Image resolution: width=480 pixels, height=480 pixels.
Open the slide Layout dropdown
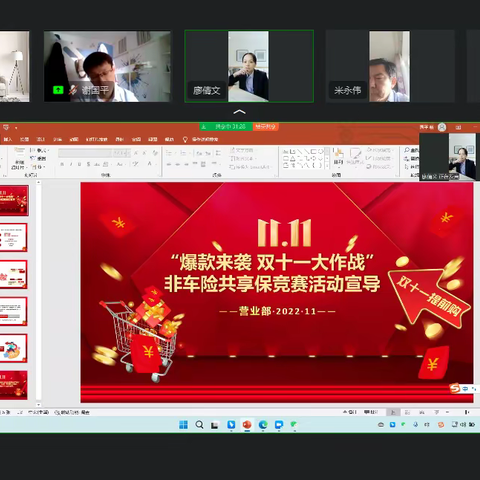pos(39,150)
